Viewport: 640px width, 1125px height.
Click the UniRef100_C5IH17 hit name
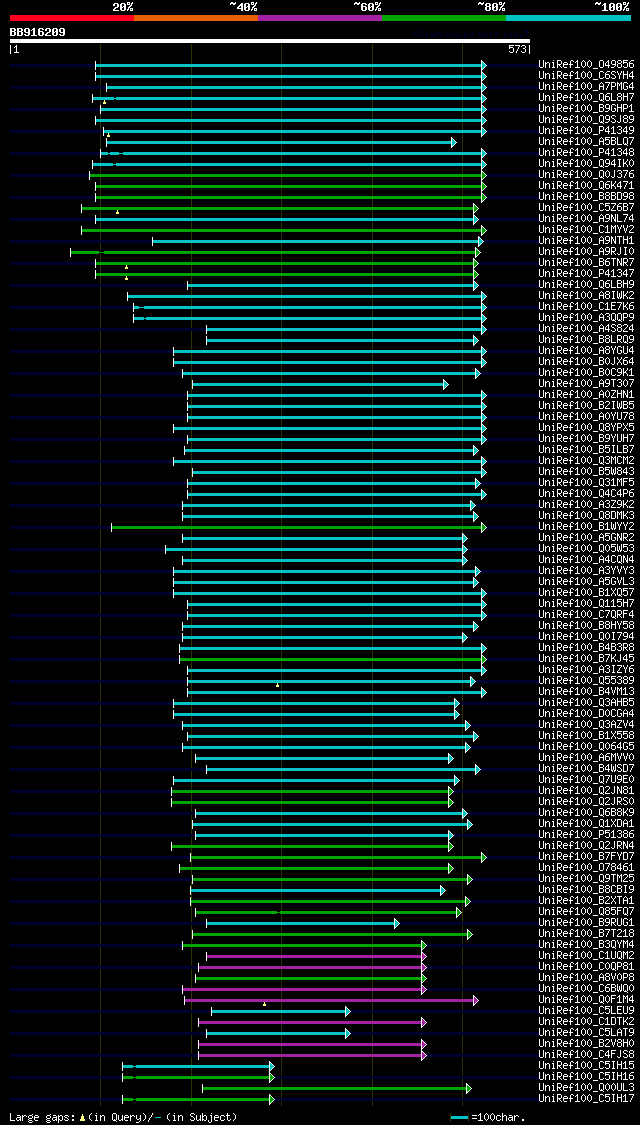click(x=586, y=1100)
